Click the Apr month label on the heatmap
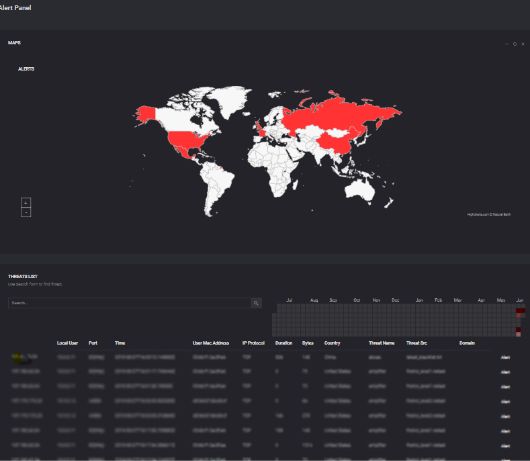Viewport: 530px width, 461px height. coord(481,300)
